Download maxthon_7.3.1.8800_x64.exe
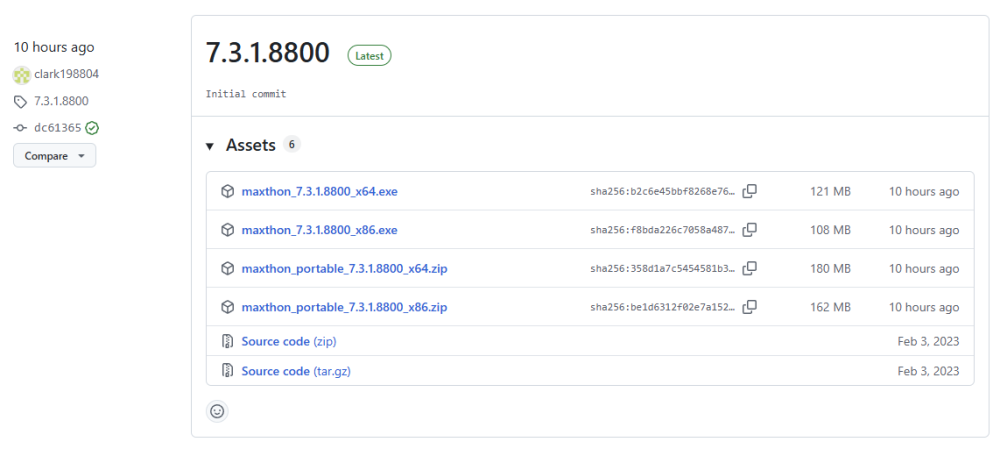 (x=319, y=191)
